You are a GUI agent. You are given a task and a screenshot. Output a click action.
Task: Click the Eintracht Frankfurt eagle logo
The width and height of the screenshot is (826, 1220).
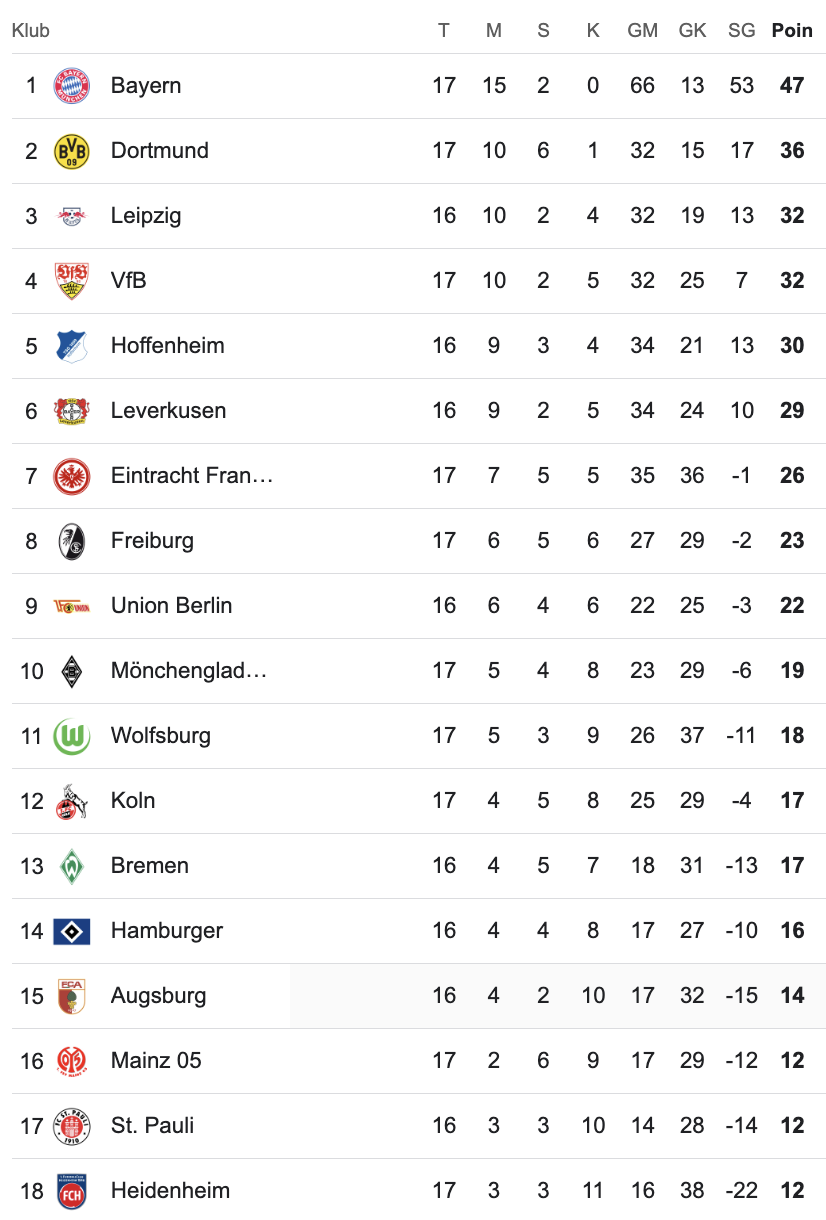[x=71, y=476]
